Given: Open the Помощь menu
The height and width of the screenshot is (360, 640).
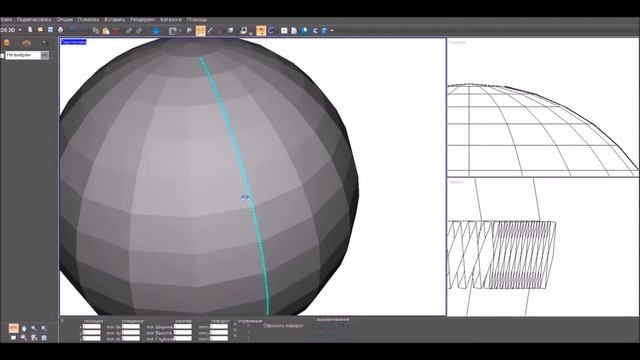Looking at the screenshot, I should tap(197, 20).
